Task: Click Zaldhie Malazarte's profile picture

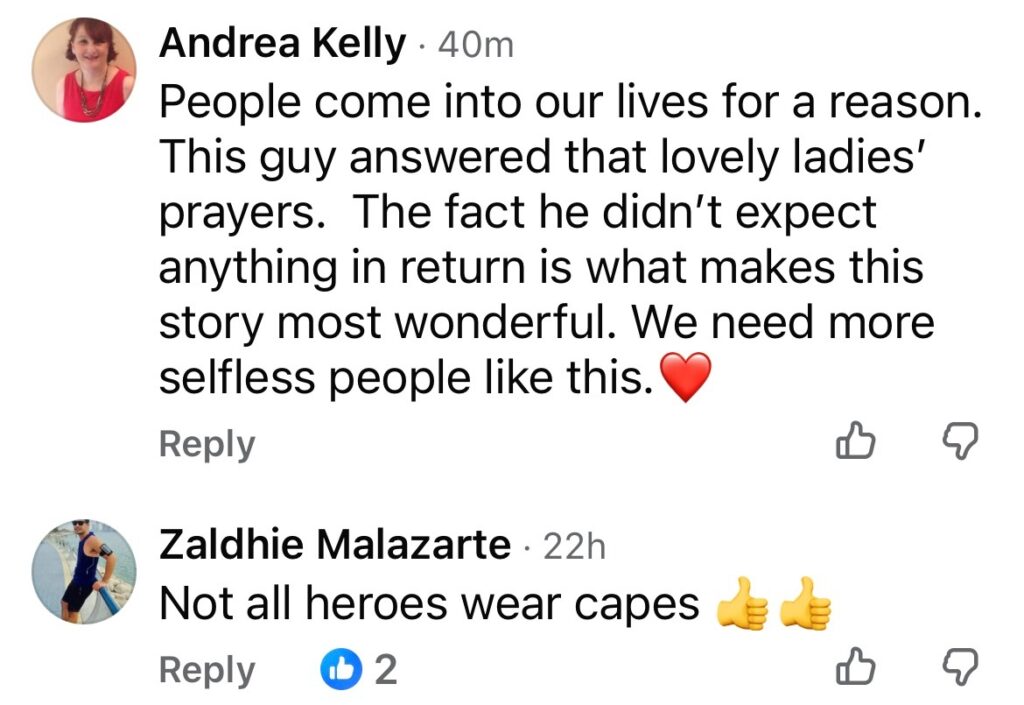Action: point(84,570)
